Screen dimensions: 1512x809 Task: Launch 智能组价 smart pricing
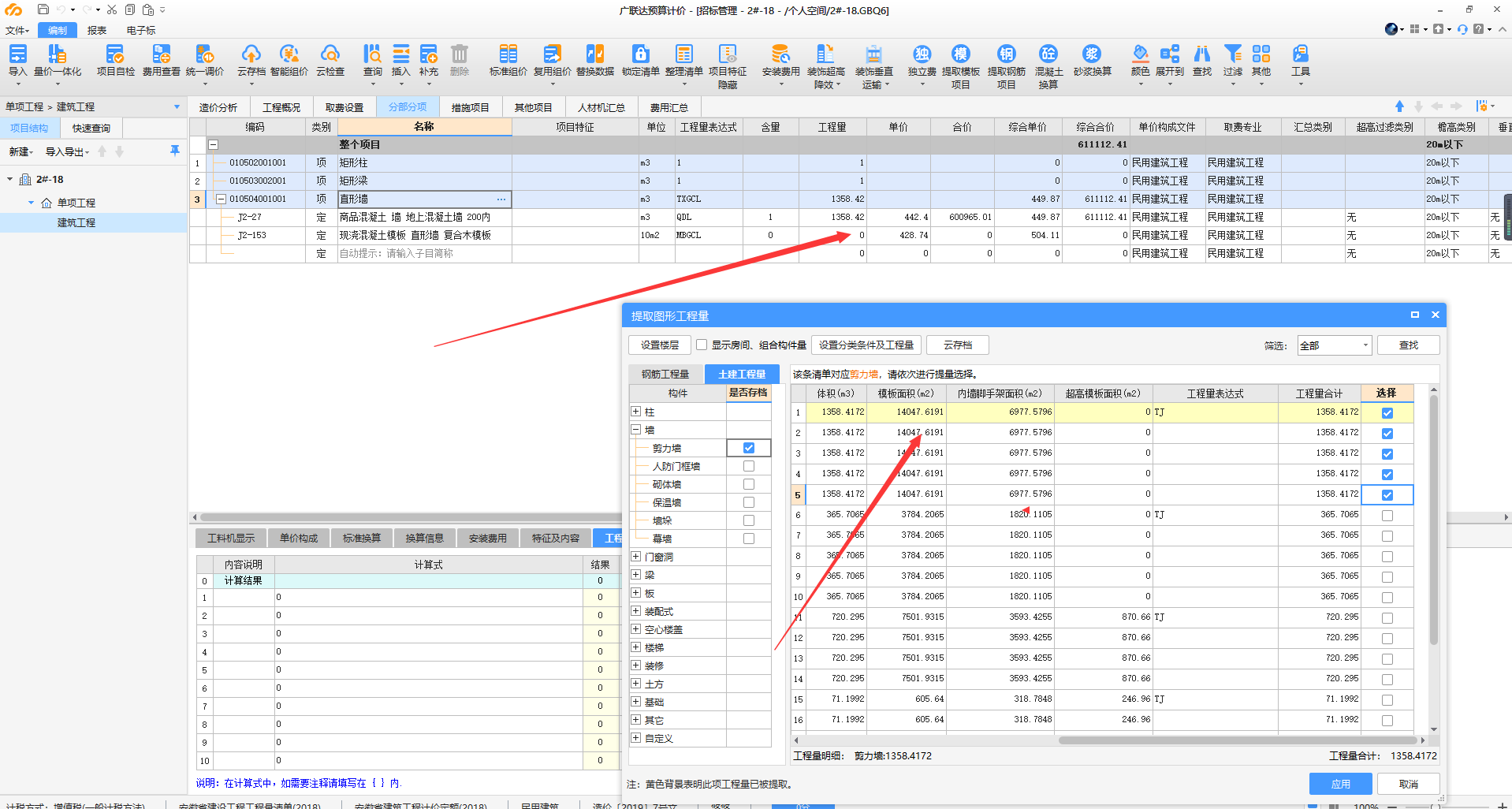(289, 61)
